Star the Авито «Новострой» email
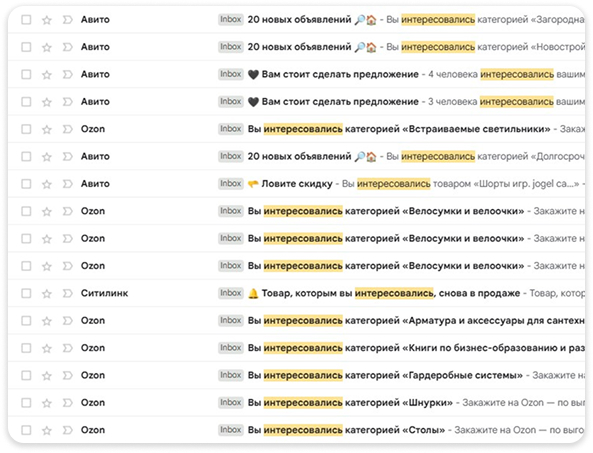This screenshot has width=593, height=453. 47,47
